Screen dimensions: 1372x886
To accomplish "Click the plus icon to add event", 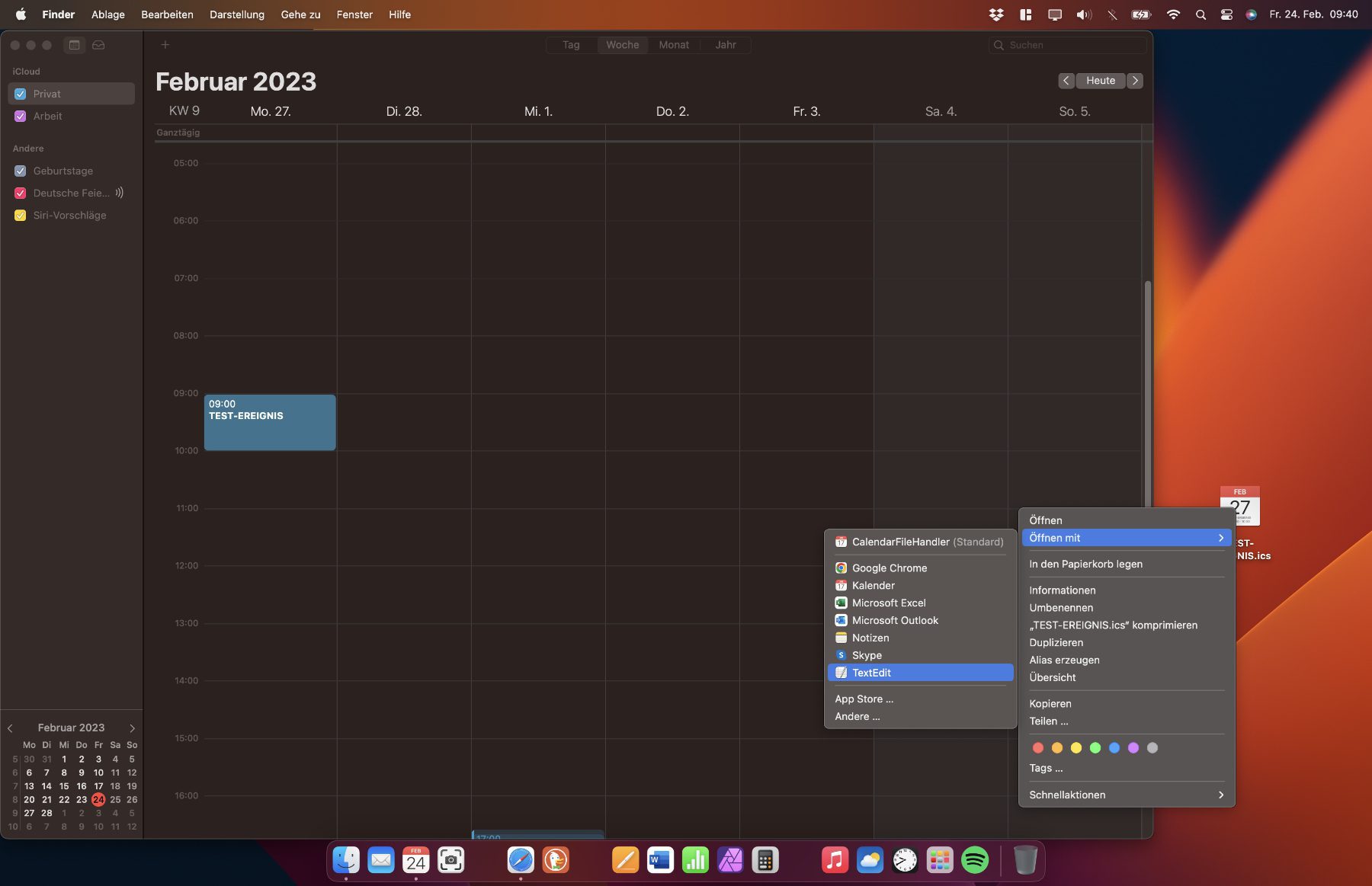I will (165, 45).
